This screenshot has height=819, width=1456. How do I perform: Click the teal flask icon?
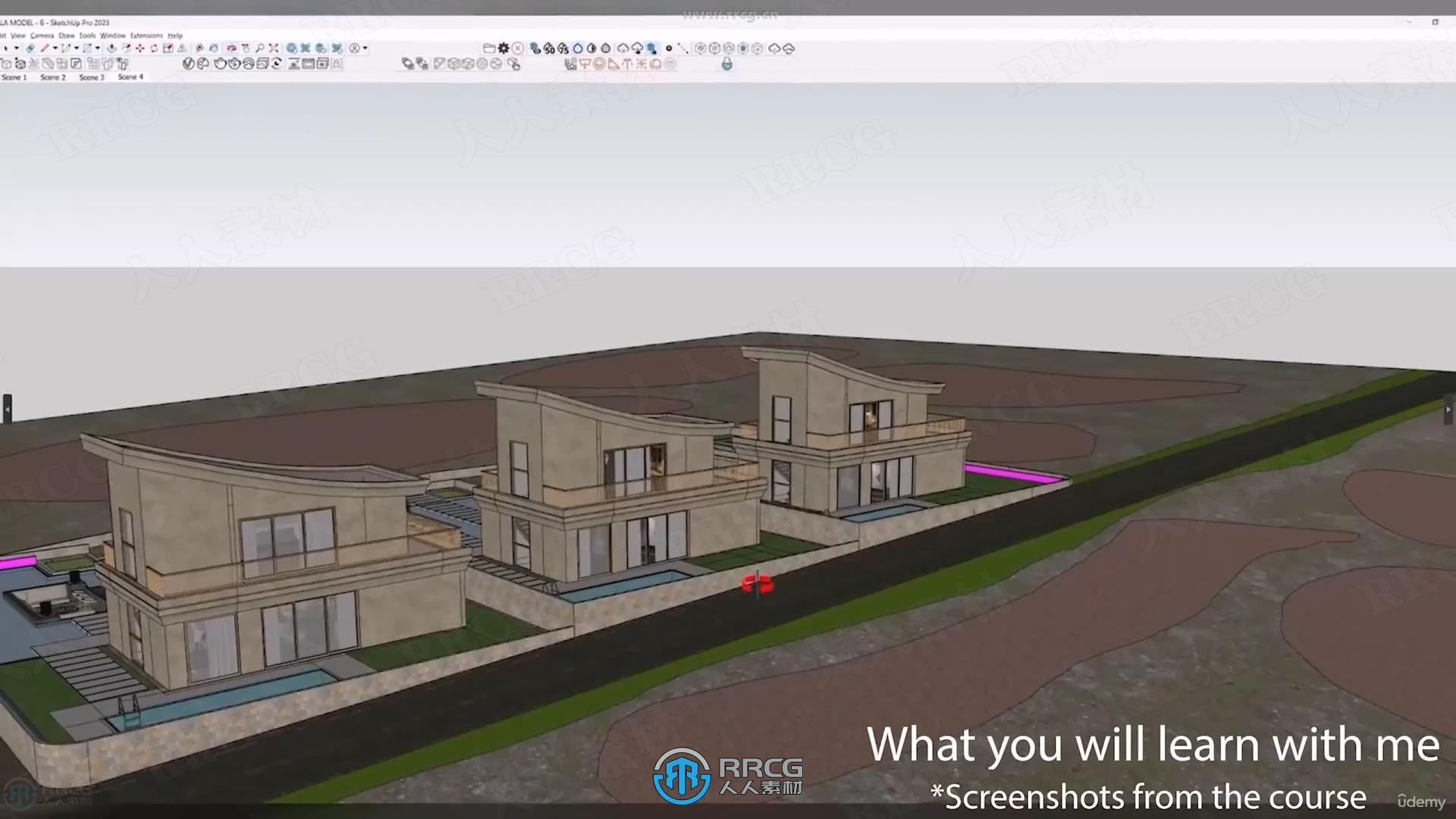[727, 64]
